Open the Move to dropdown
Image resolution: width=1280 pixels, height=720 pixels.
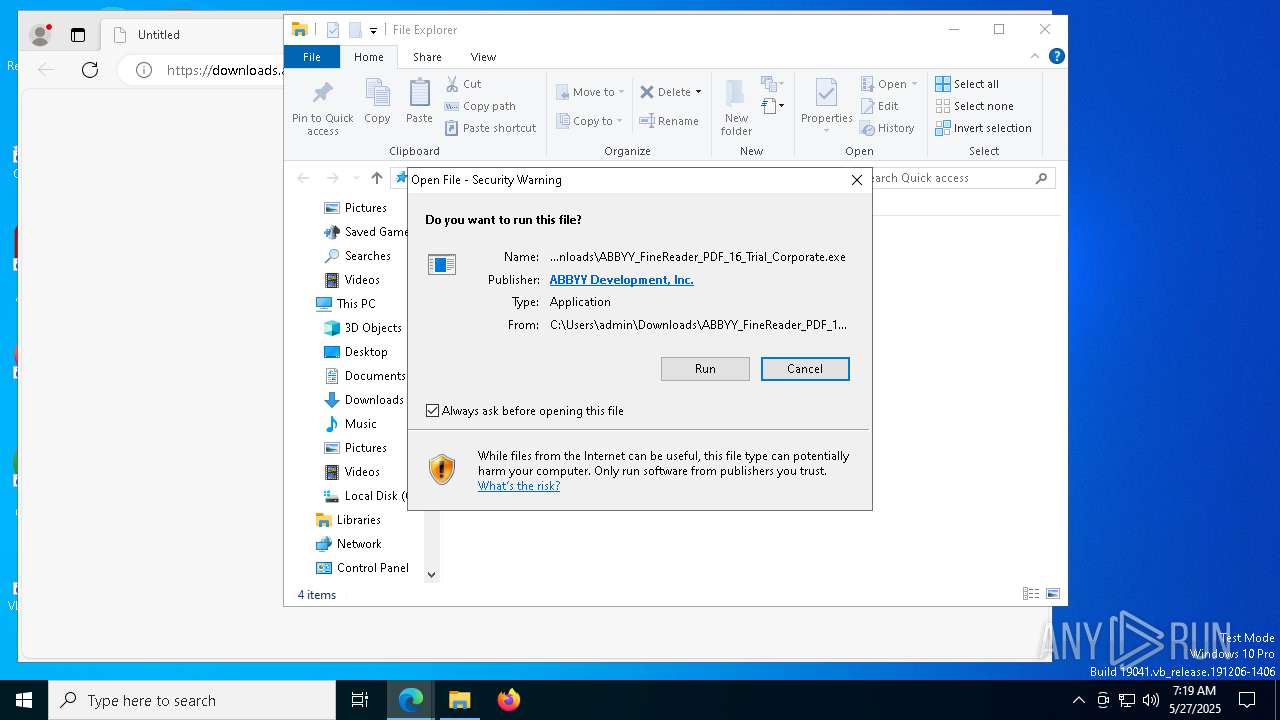click(x=590, y=92)
